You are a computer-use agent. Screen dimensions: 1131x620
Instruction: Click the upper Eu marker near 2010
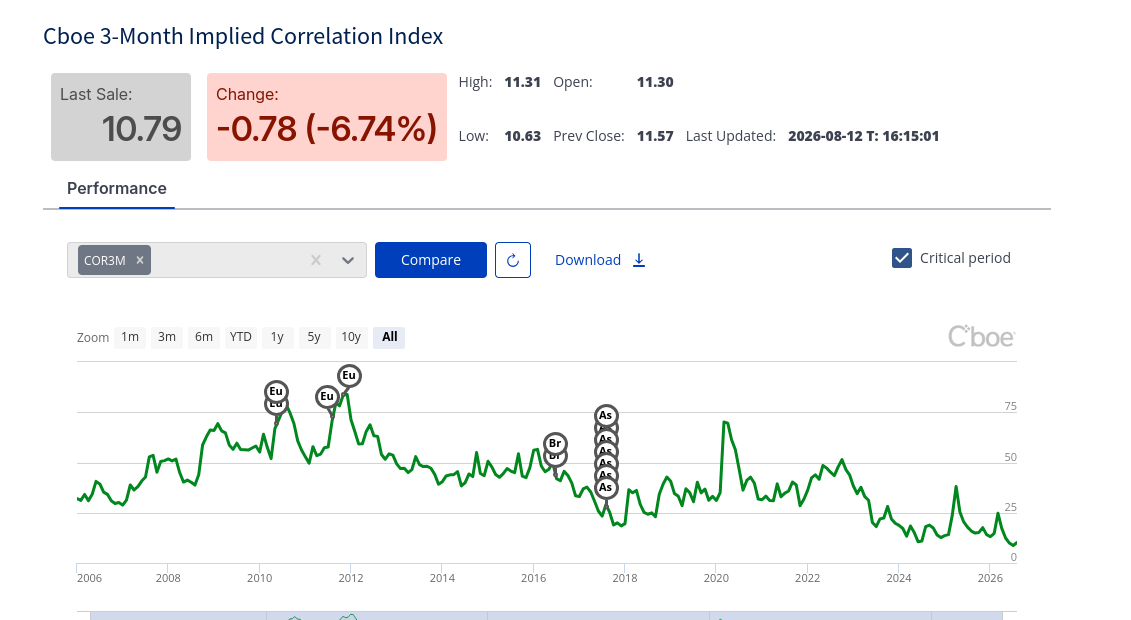tap(276, 391)
